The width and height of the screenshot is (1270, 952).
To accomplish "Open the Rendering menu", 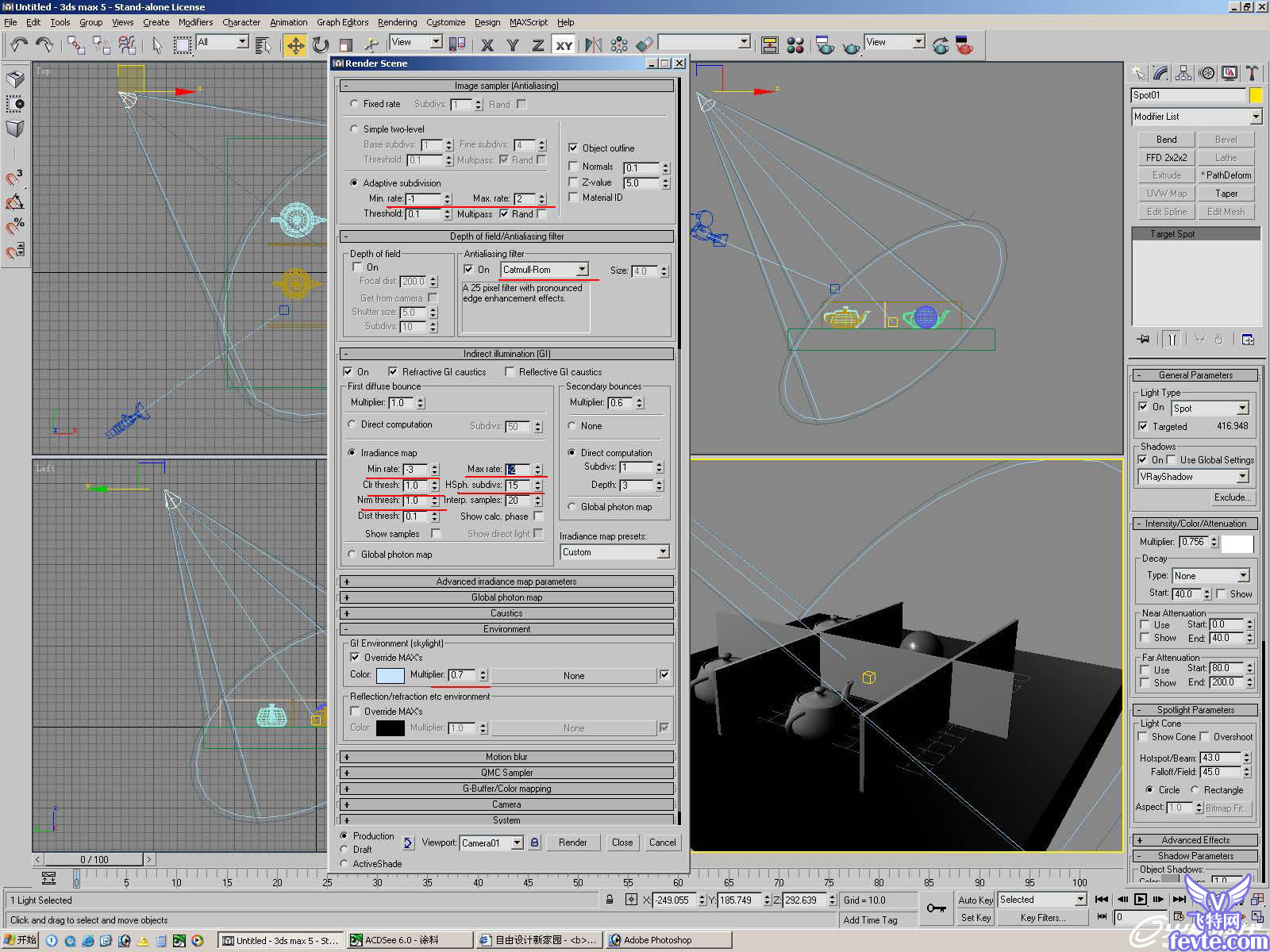I will pos(397,22).
